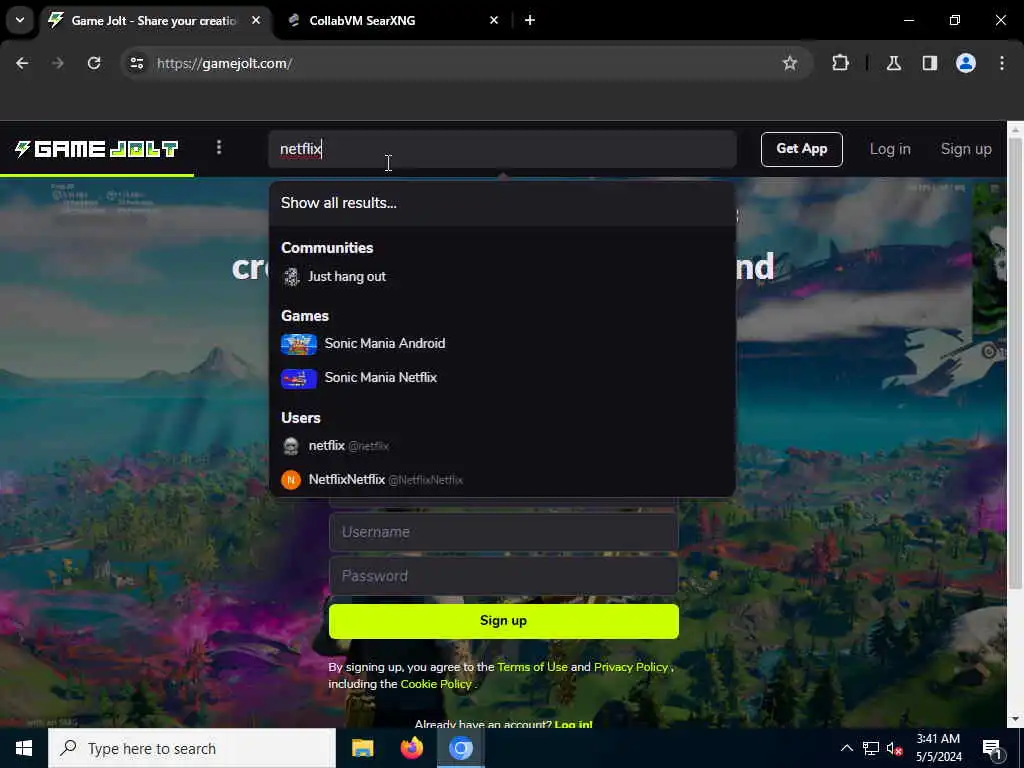This screenshot has width=1024, height=768.
Task: Switch to the Game Jolt tab
Action: pos(153,20)
